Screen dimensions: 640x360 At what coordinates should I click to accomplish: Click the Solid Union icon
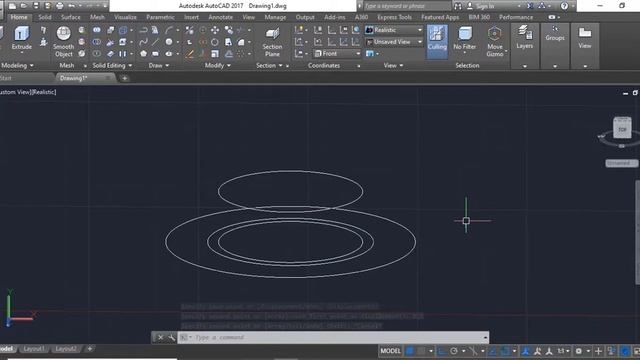[x=97, y=30]
